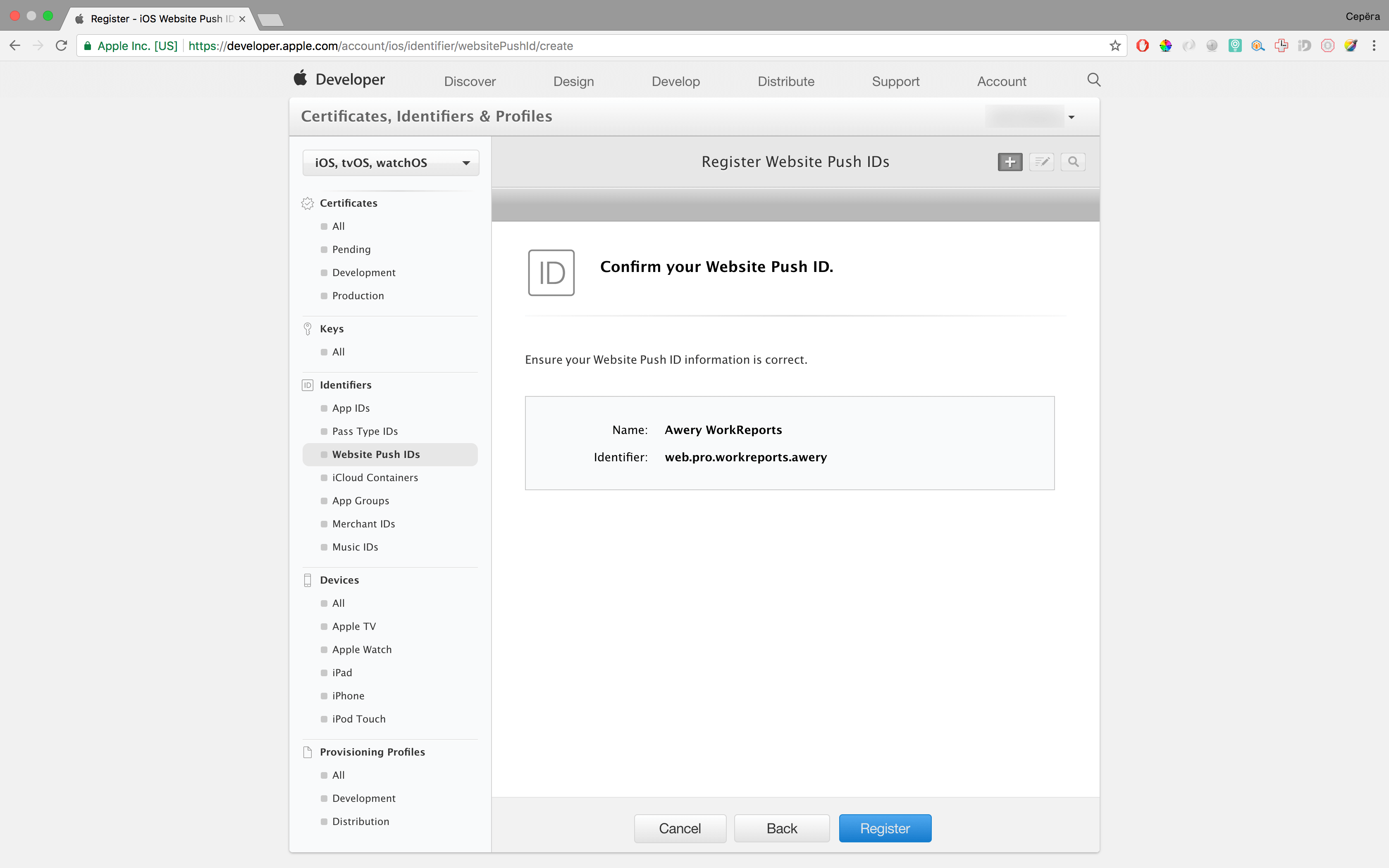Open Merchant IDs in sidebar
The width and height of the screenshot is (1389, 868).
(363, 524)
